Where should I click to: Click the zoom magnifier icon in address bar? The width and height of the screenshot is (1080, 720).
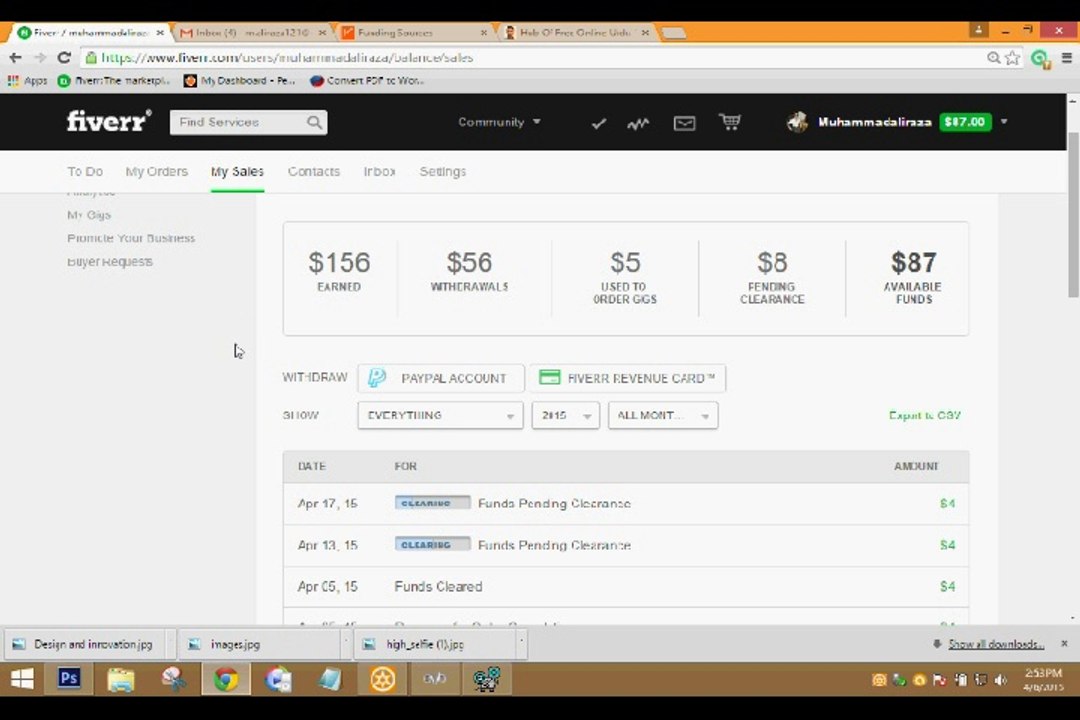(x=993, y=58)
